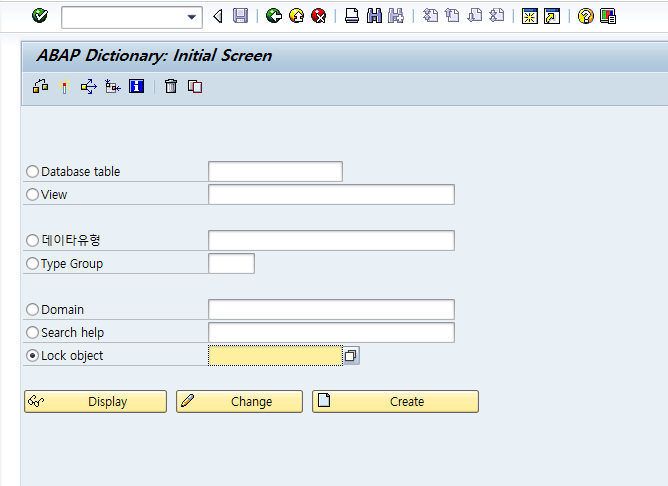Click the Delete trash can icon
The height and width of the screenshot is (486, 668).
[171, 86]
